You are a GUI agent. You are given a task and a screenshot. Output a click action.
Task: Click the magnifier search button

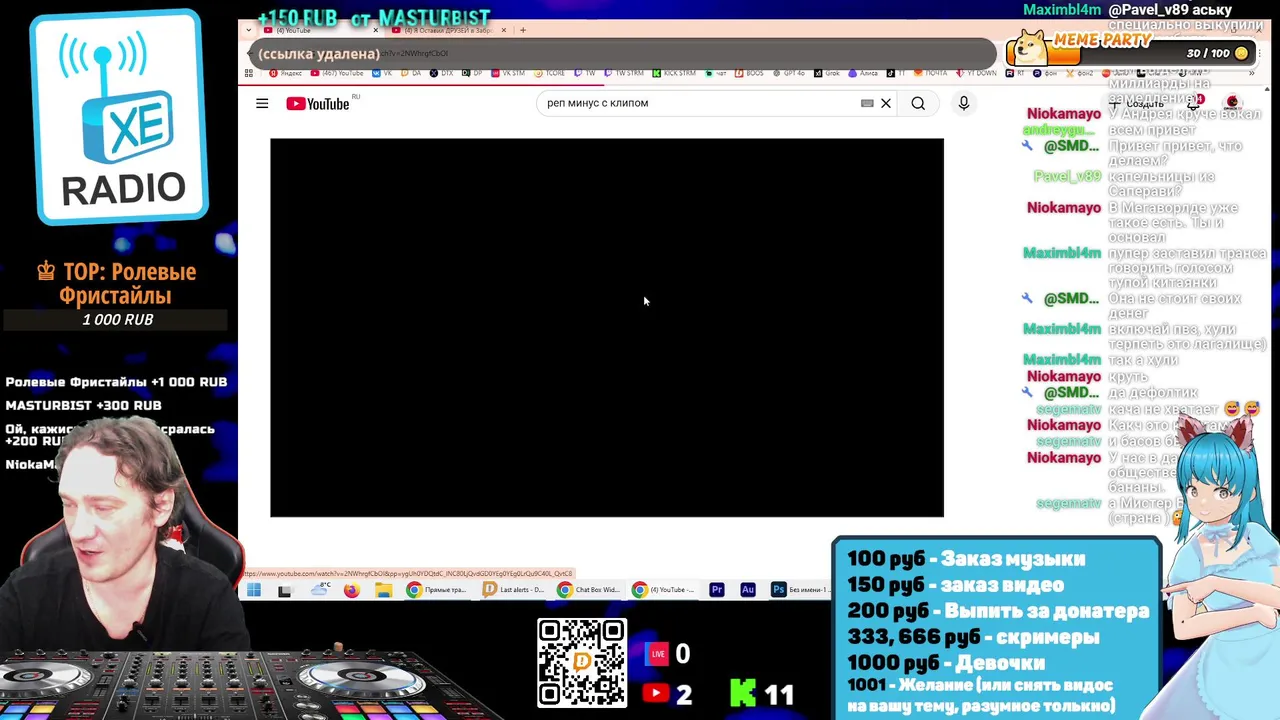(918, 103)
